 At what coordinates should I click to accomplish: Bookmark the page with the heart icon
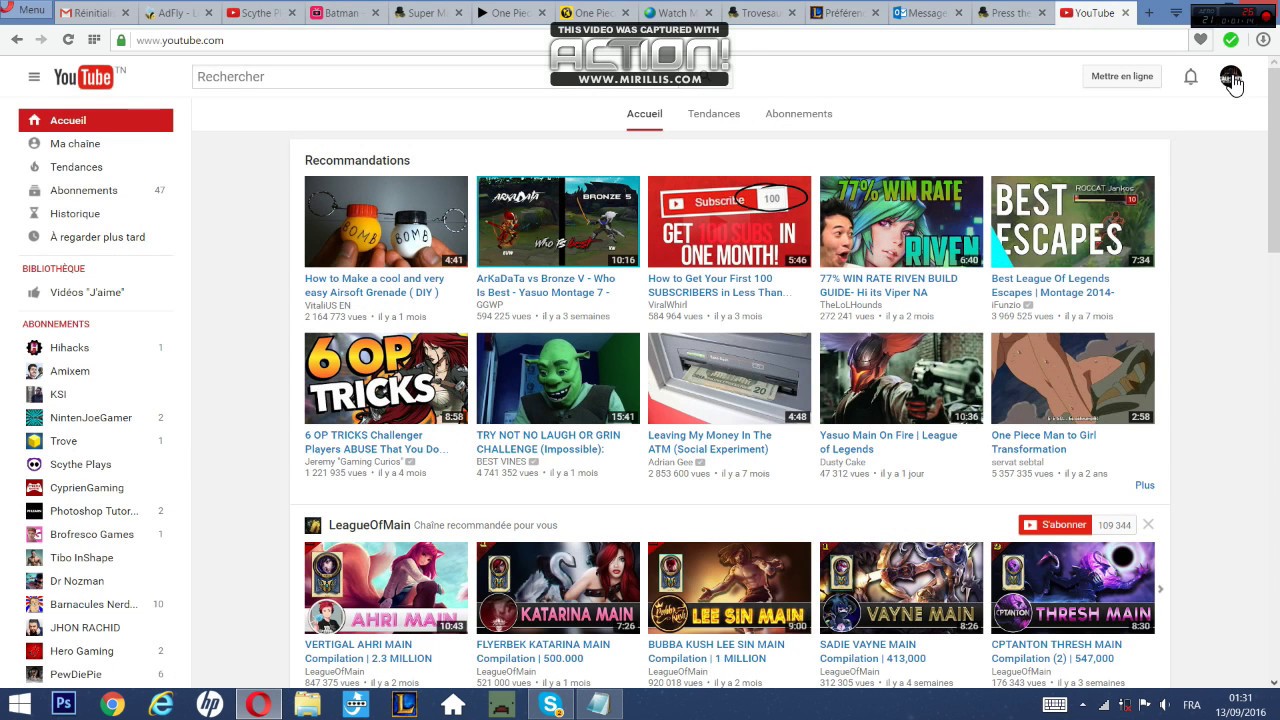coord(1201,40)
